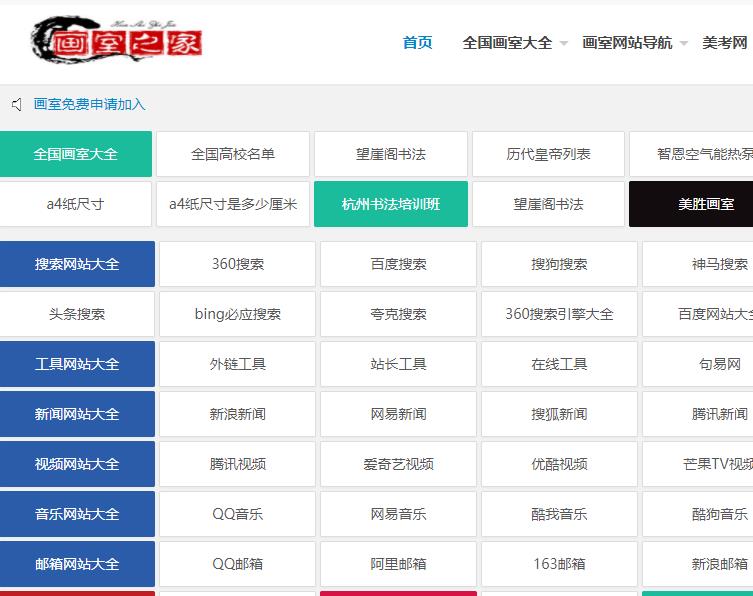Open the 百度搜索 link
This screenshot has width=753, height=596.
pos(399,264)
